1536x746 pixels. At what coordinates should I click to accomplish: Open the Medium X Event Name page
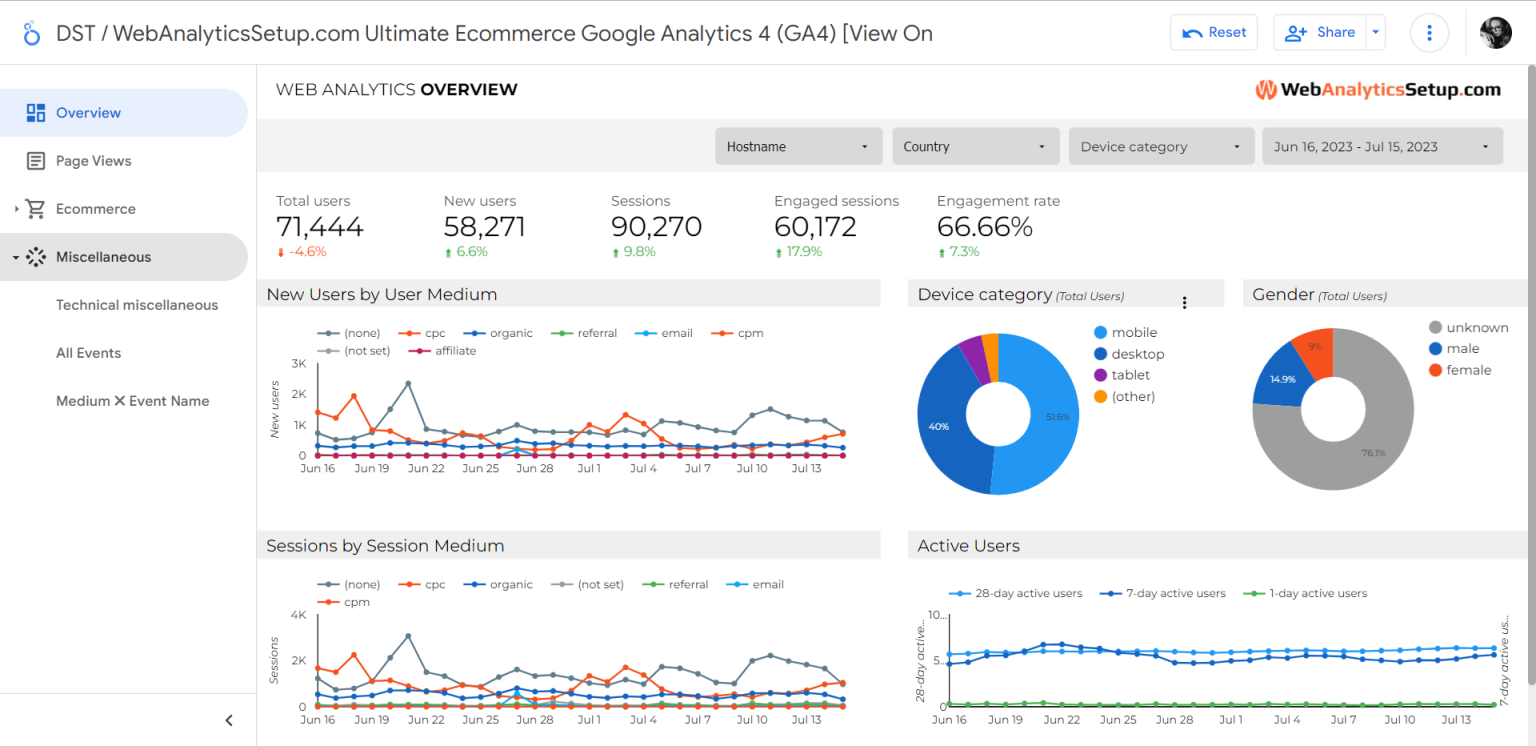(131, 400)
